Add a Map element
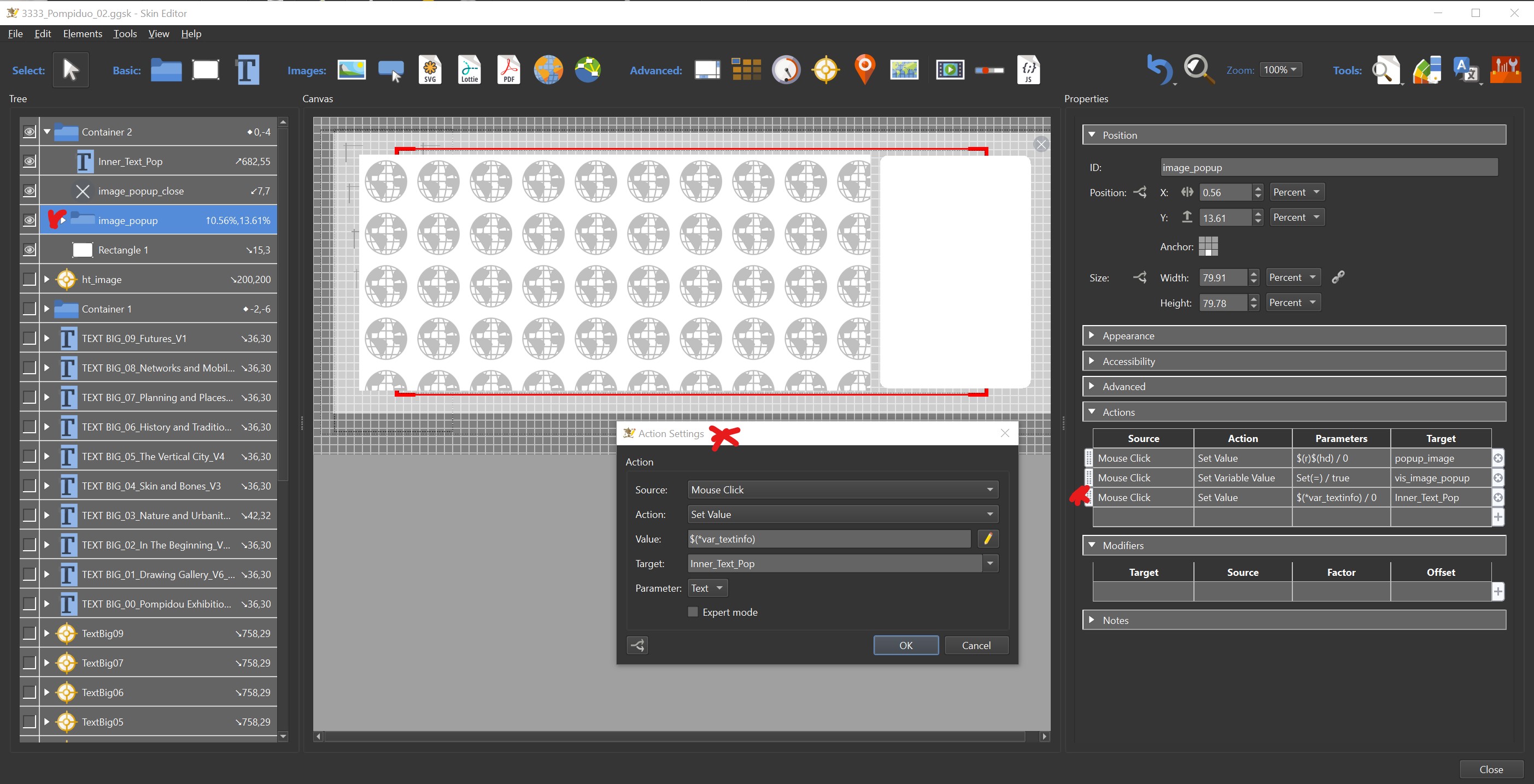 [904, 69]
